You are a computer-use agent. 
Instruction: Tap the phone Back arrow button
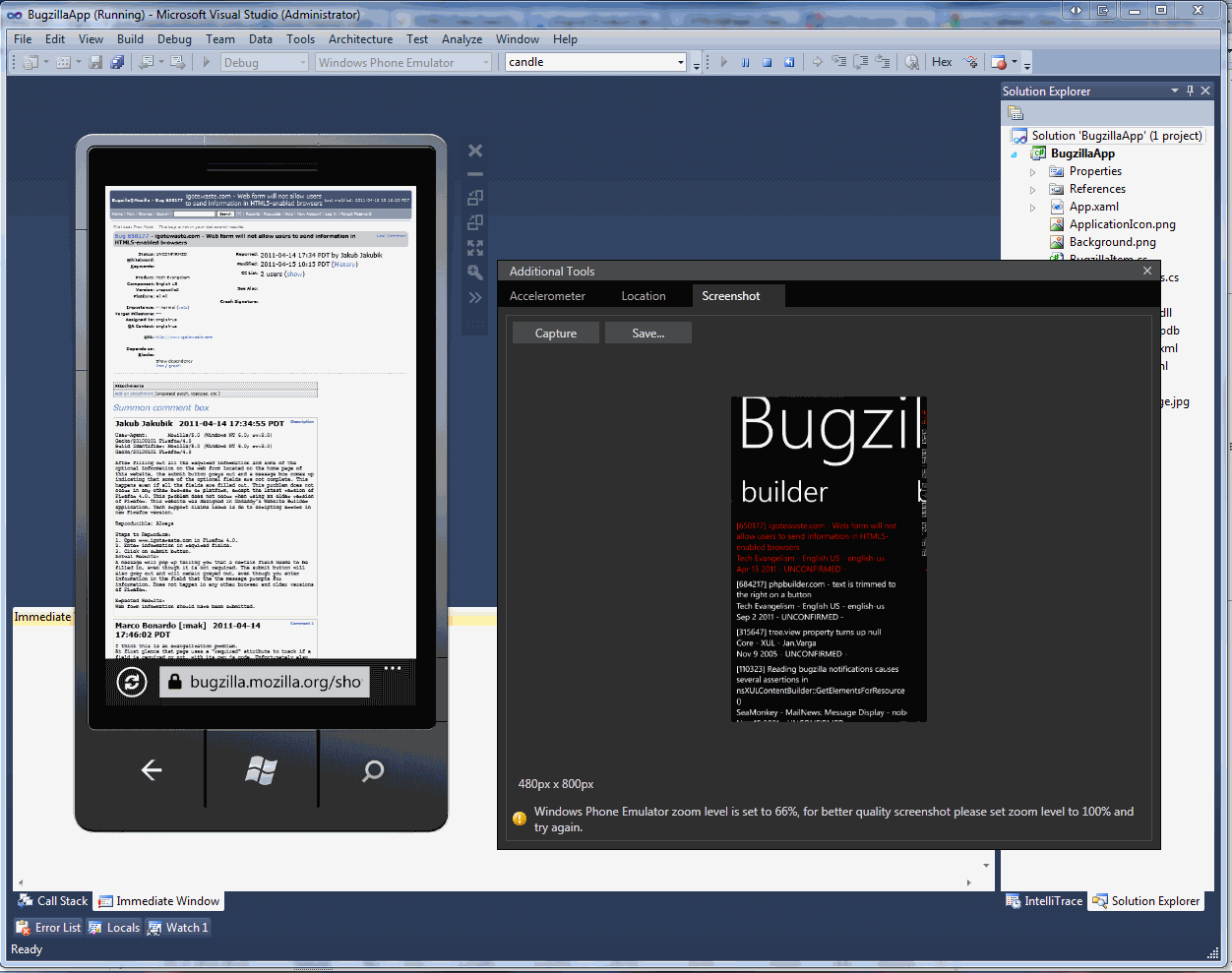tap(152, 770)
